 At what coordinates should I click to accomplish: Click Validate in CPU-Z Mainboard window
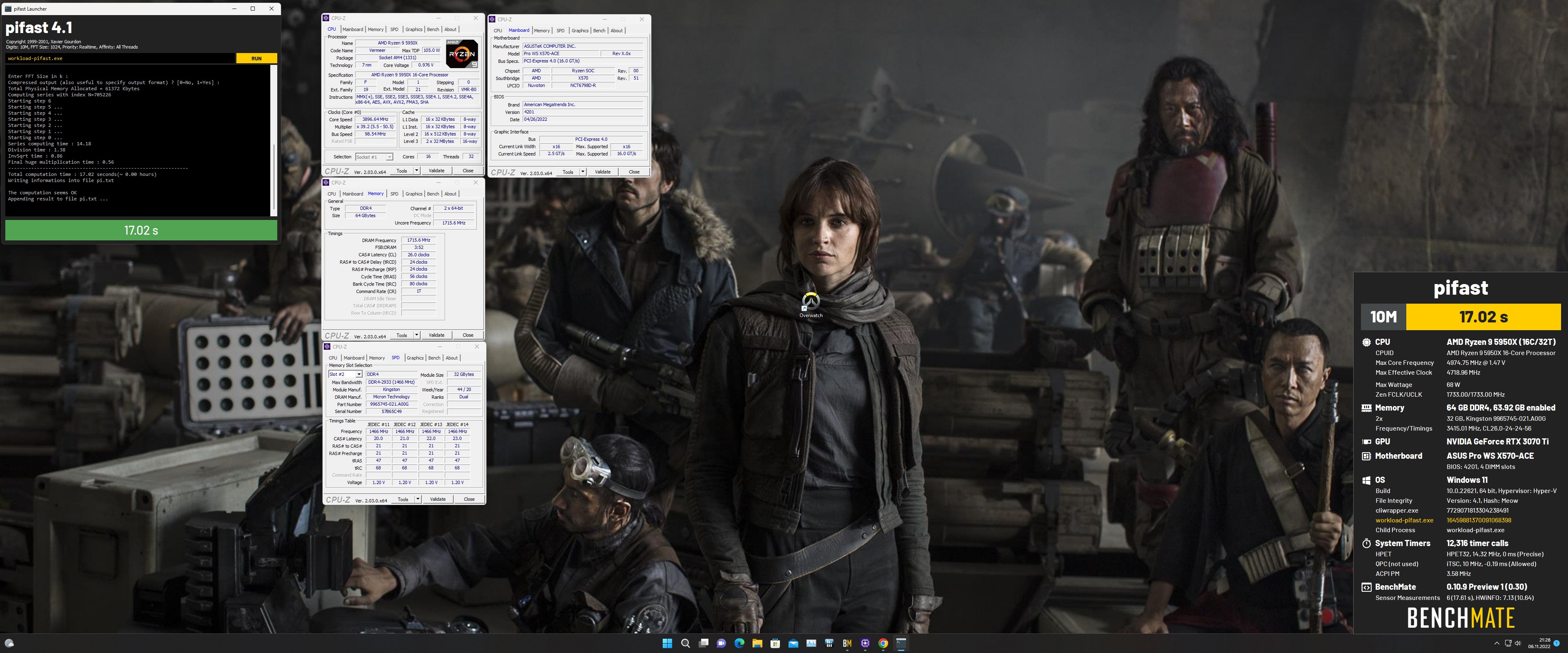(603, 172)
